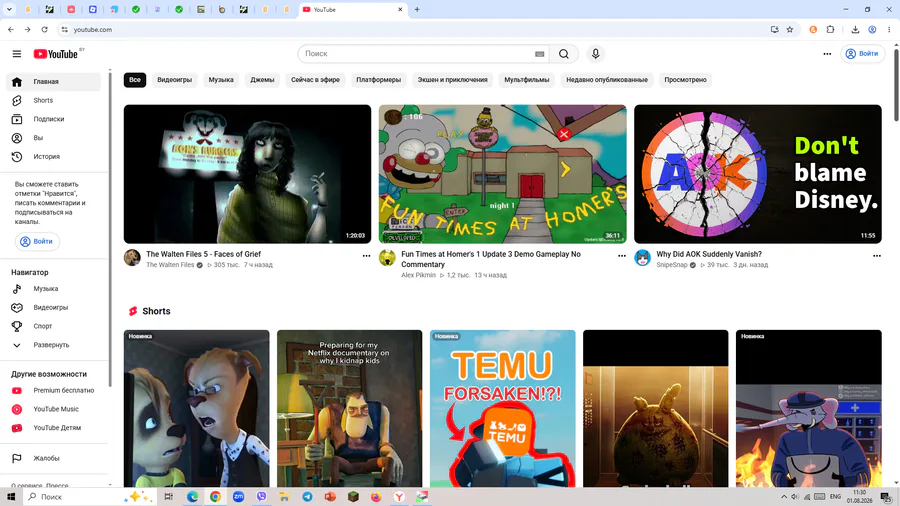Open the on-screen keyboard icon in search
The width and height of the screenshot is (900, 506).
[x=540, y=53]
